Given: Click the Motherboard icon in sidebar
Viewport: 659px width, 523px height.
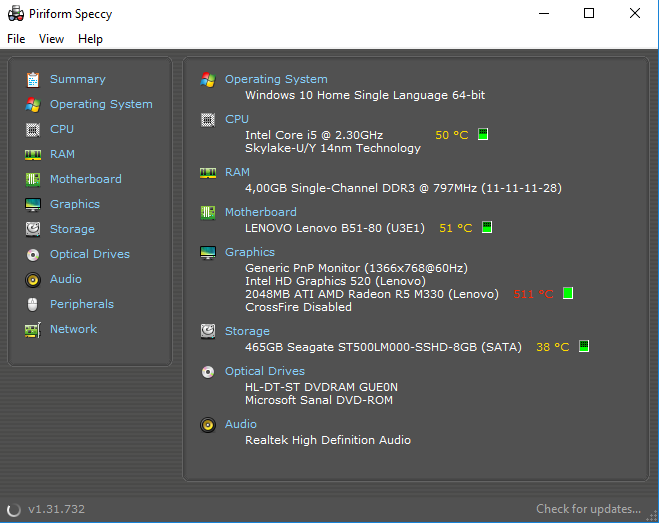Looking at the screenshot, I should tap(33, 180).
